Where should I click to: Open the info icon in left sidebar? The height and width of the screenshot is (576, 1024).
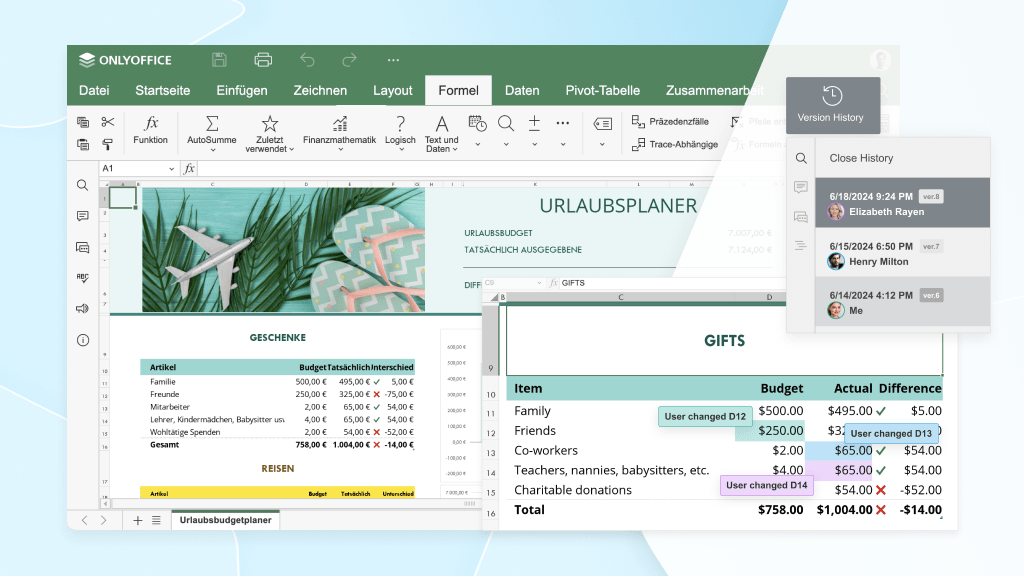pos(83,340)
